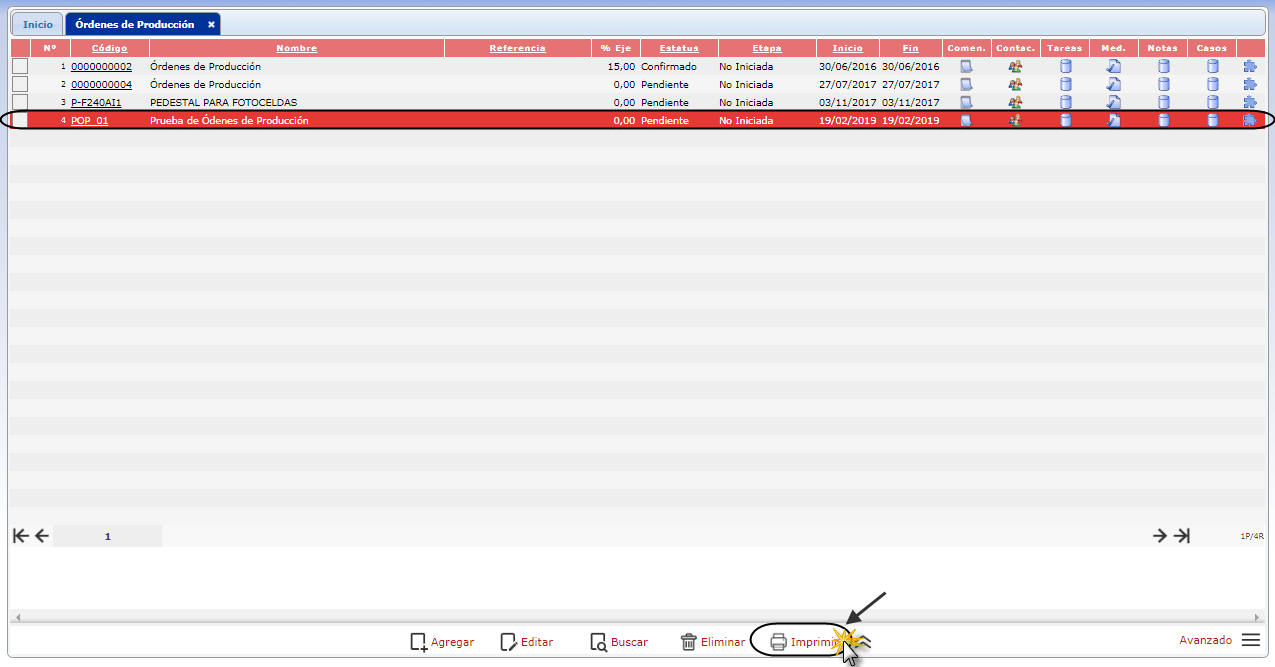Click the Imprimir button
This screenshot has width=1275, height=667.
(x=806, y=642)
